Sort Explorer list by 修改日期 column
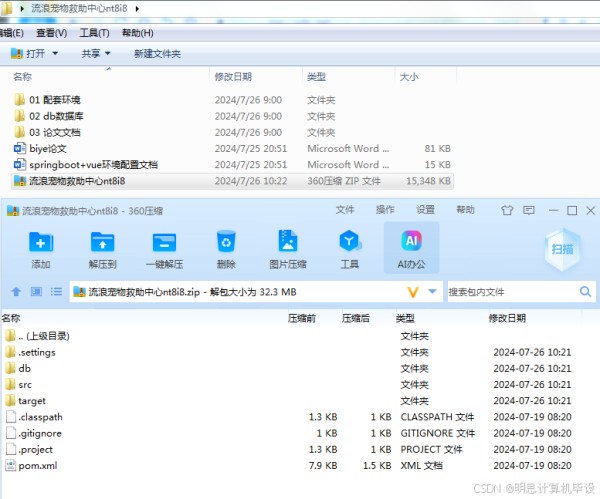The height and width of the screenshot is (499, 600). point(233,77)
